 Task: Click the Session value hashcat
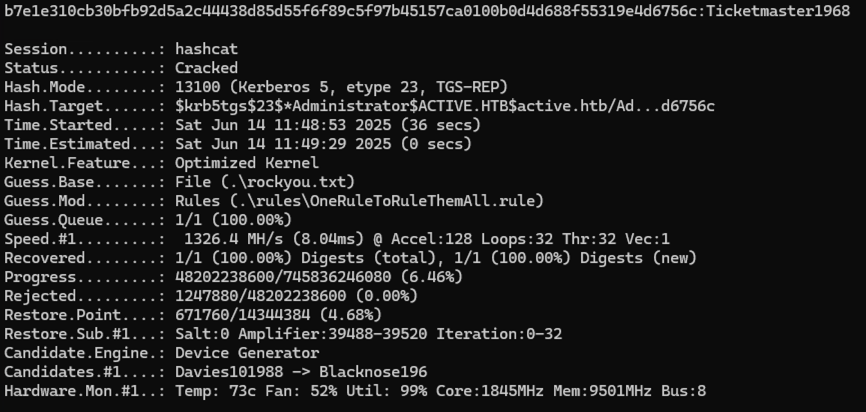[x=206, y=49]
